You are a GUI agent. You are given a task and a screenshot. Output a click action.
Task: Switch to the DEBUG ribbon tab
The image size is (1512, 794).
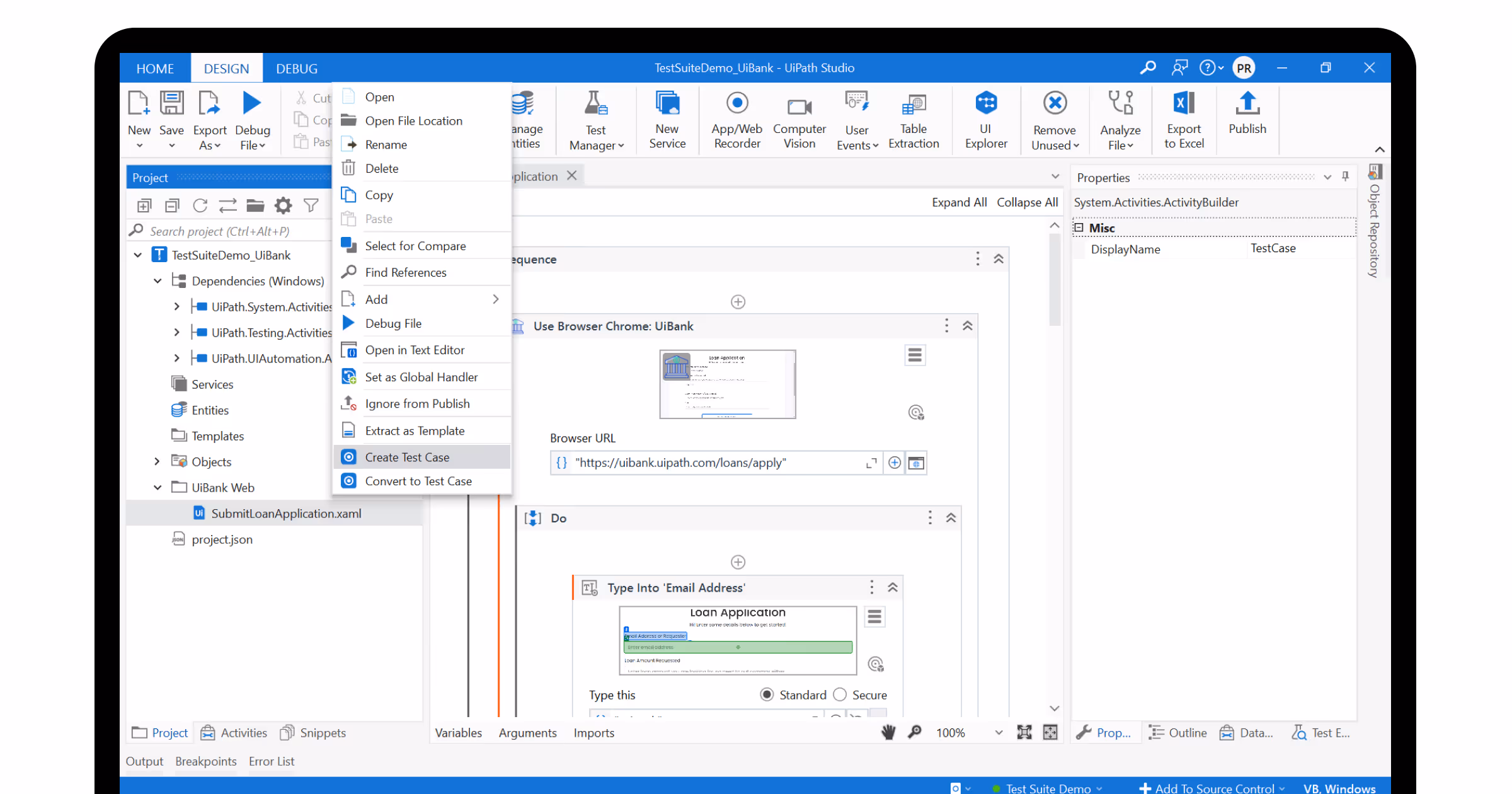tap(296, 69)
